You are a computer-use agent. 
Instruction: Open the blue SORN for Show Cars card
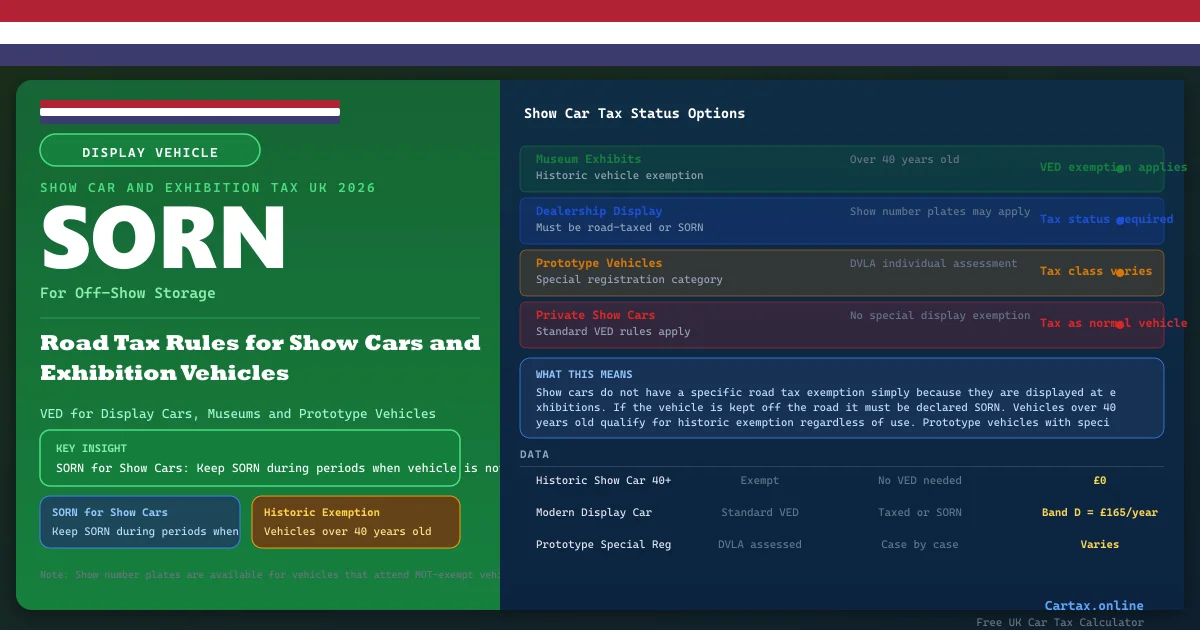pos(140,522)
